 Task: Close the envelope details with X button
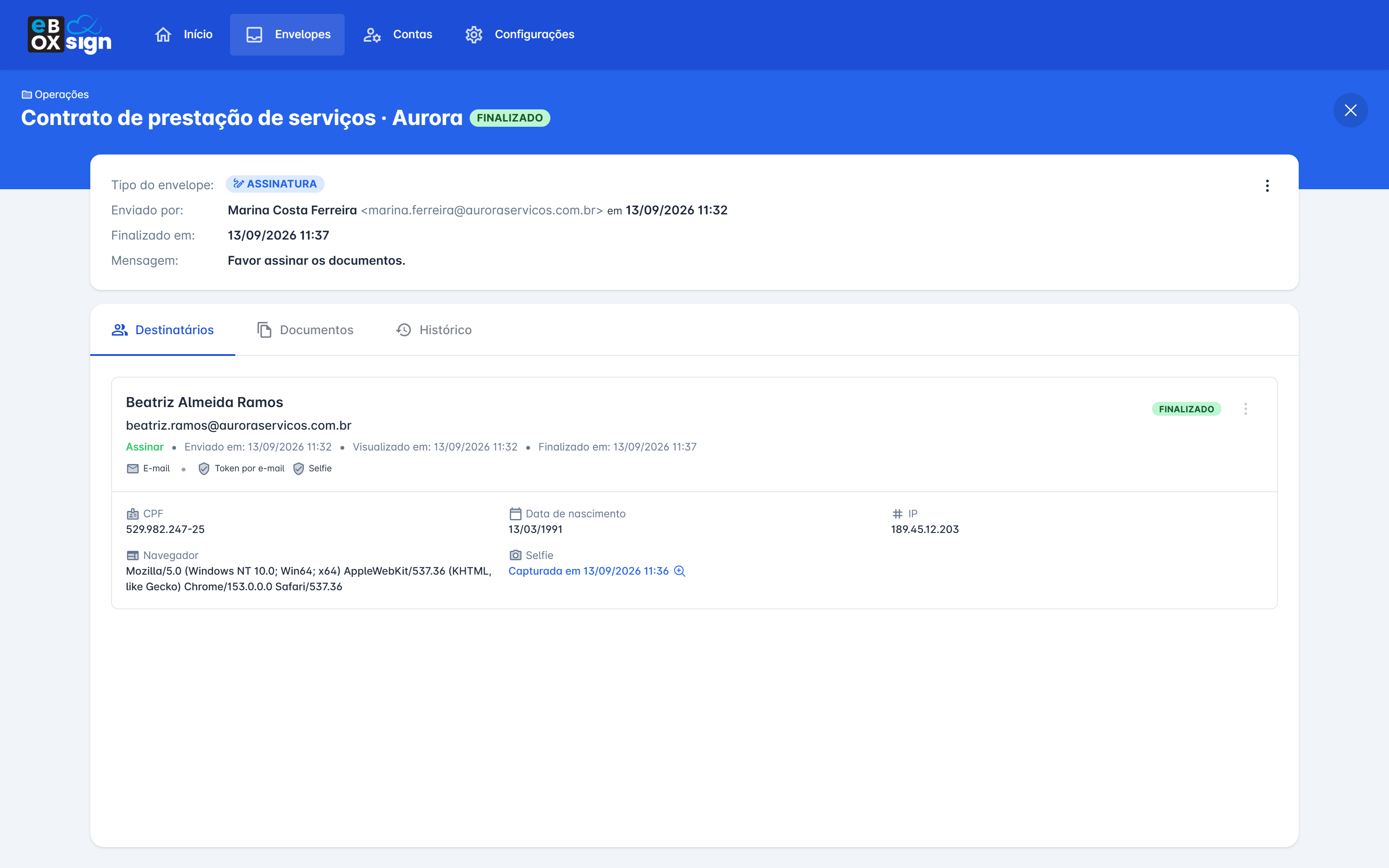pos(1350,110)
